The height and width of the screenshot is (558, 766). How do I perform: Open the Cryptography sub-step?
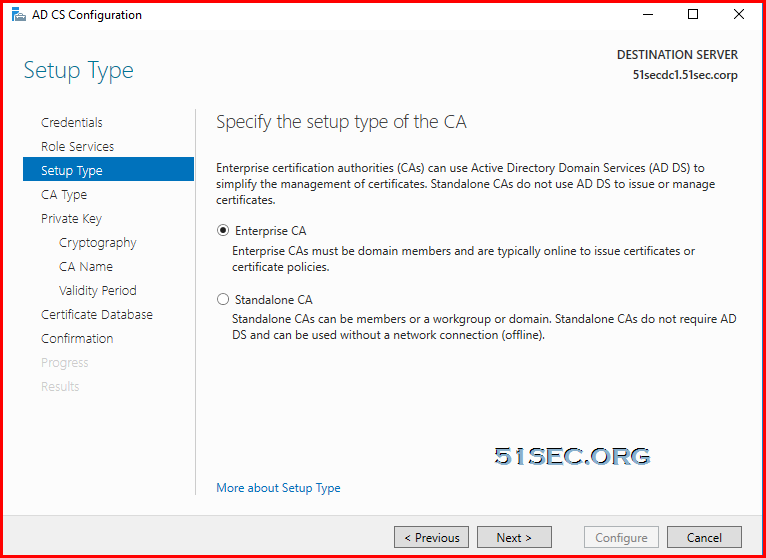[98, 242]
